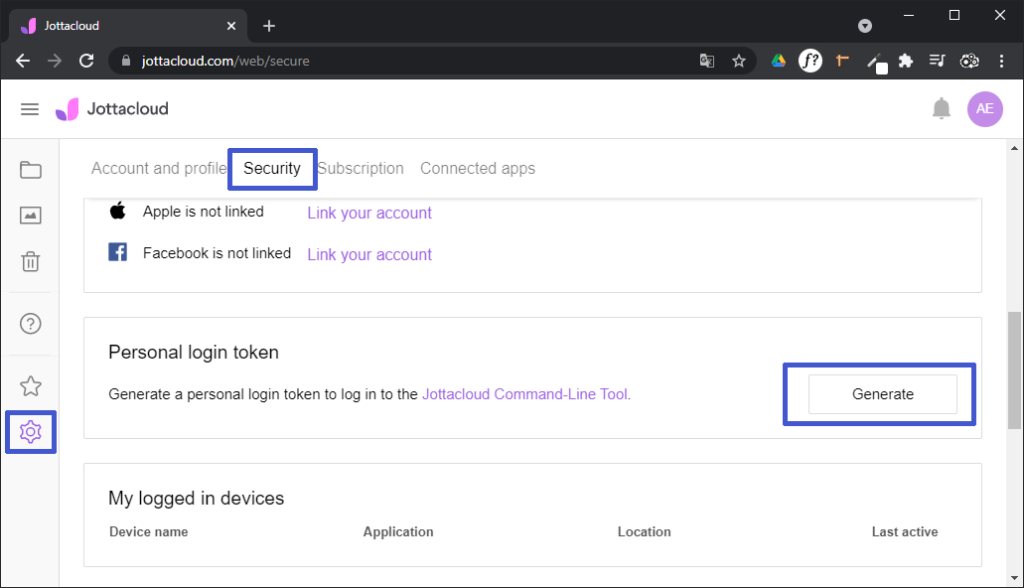Click the address bar URL
Viewport: 1024px width, 588px height.
click(x=225, y=61)
